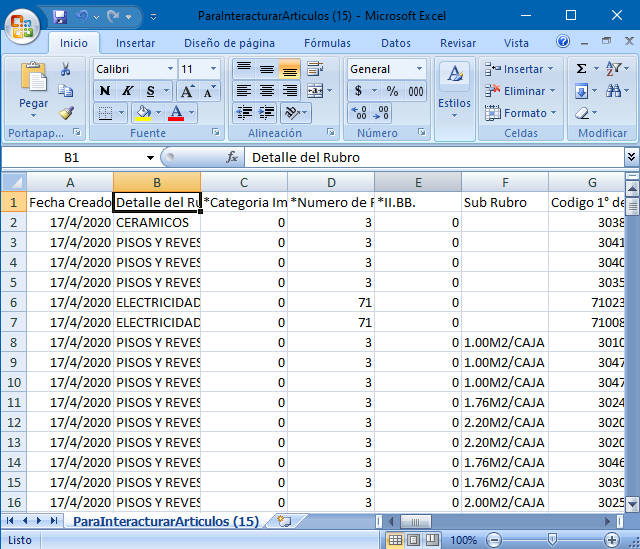Increase decimal places
This screenshot has height=549, width=640.
click(359, 113)
